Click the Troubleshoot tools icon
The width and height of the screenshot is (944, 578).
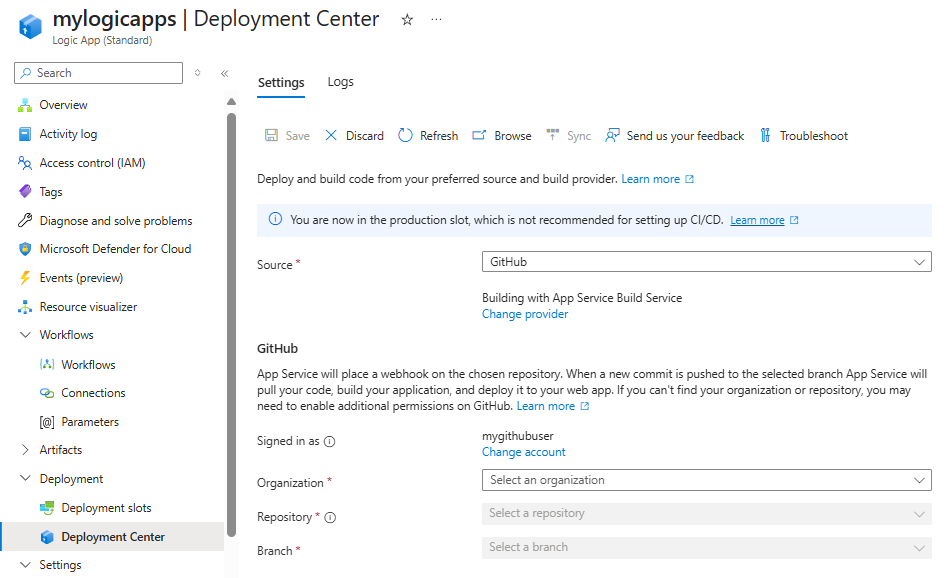(x=765, y=135)
